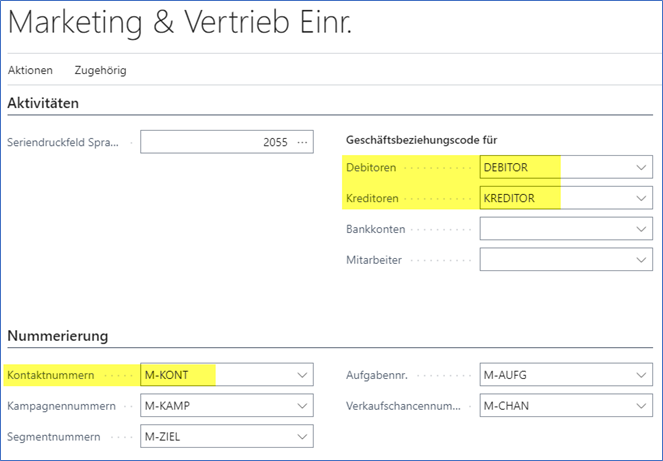Collapse the Aktivitäten section header
Screen dimensions: 663x461
(x=43, y=103)
